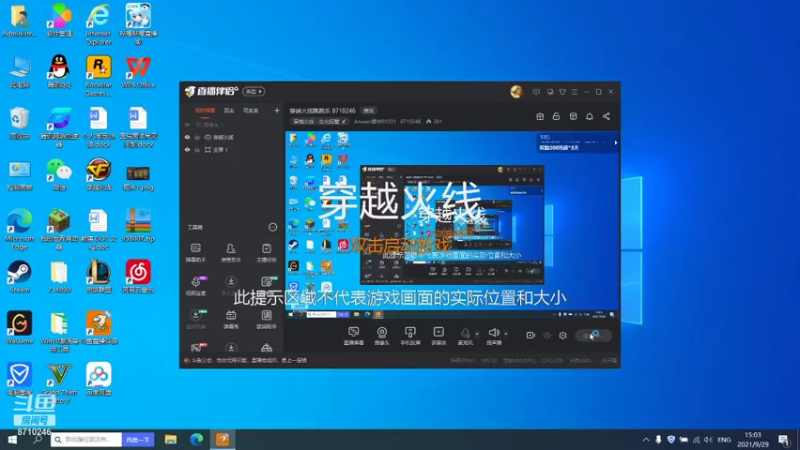
Task: Open the hamburger main menu
Action: tap(574, 92)
